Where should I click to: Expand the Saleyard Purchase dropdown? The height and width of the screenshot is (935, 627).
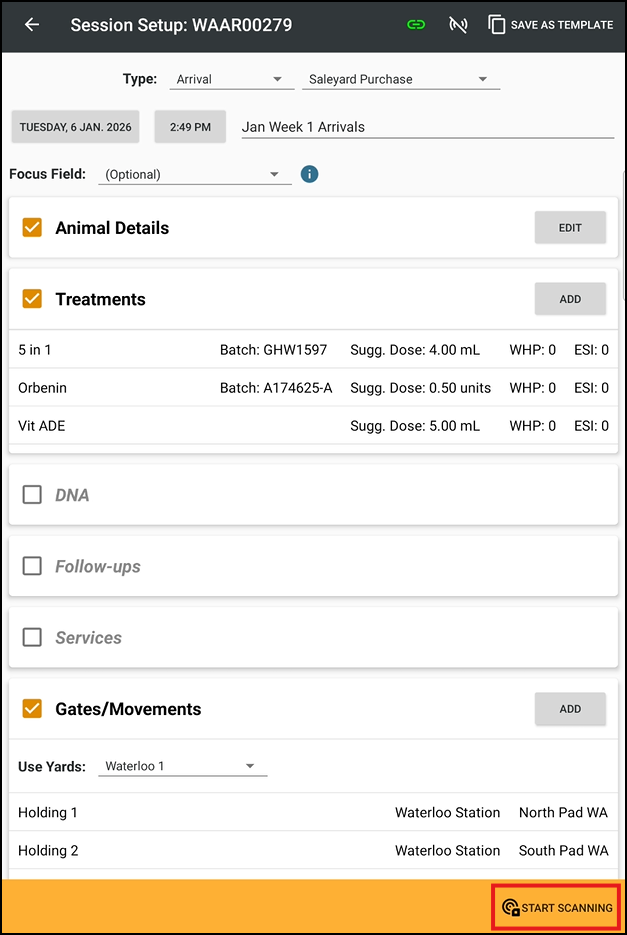(x=400, y=79)
